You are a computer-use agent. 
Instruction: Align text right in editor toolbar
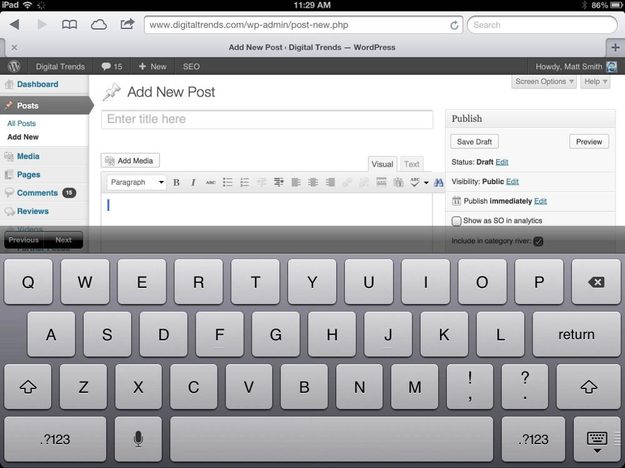pyautogui.click(x=330, y=183)
